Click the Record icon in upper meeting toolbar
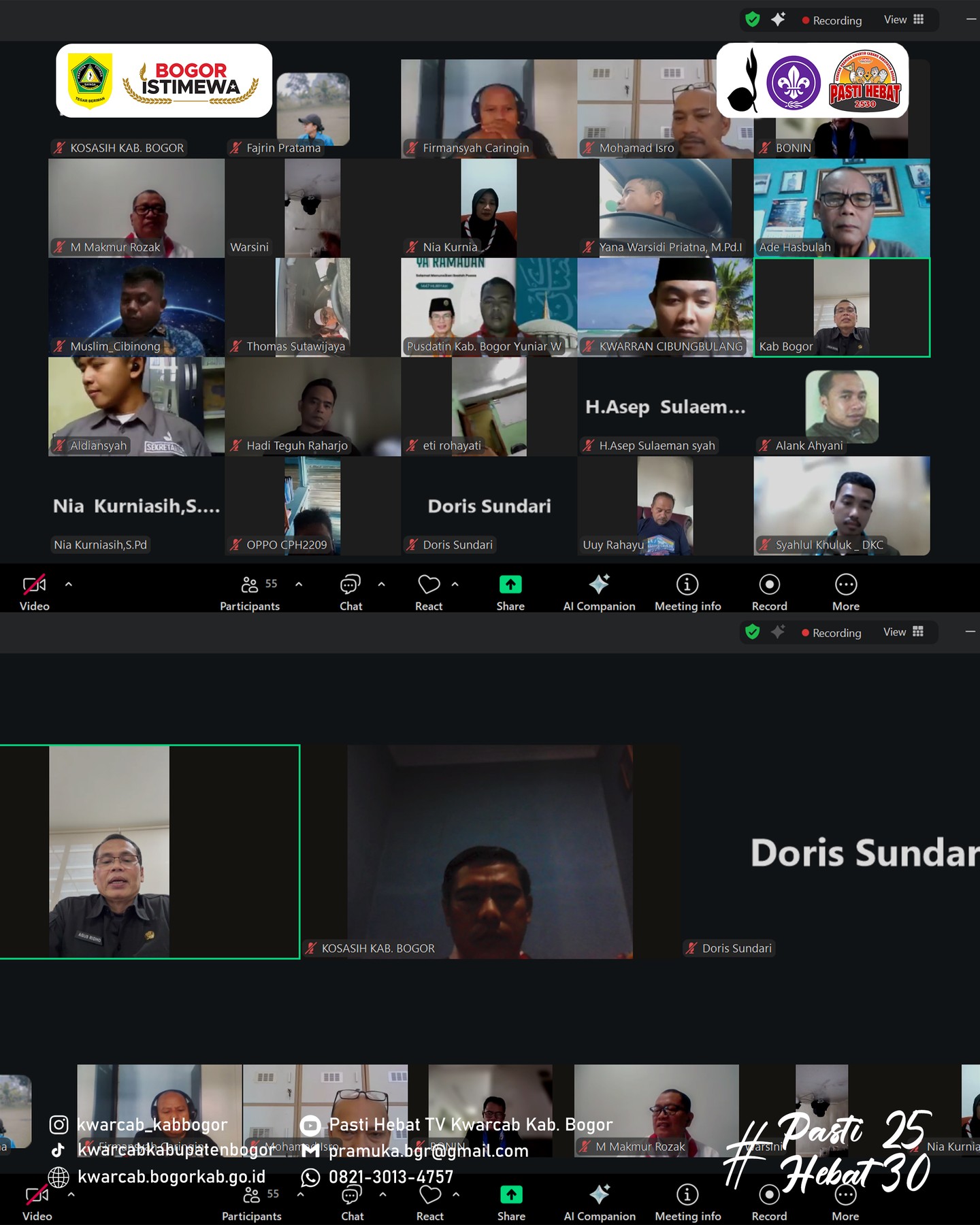The image size is (980, 1225). click(x=769, y=585)
